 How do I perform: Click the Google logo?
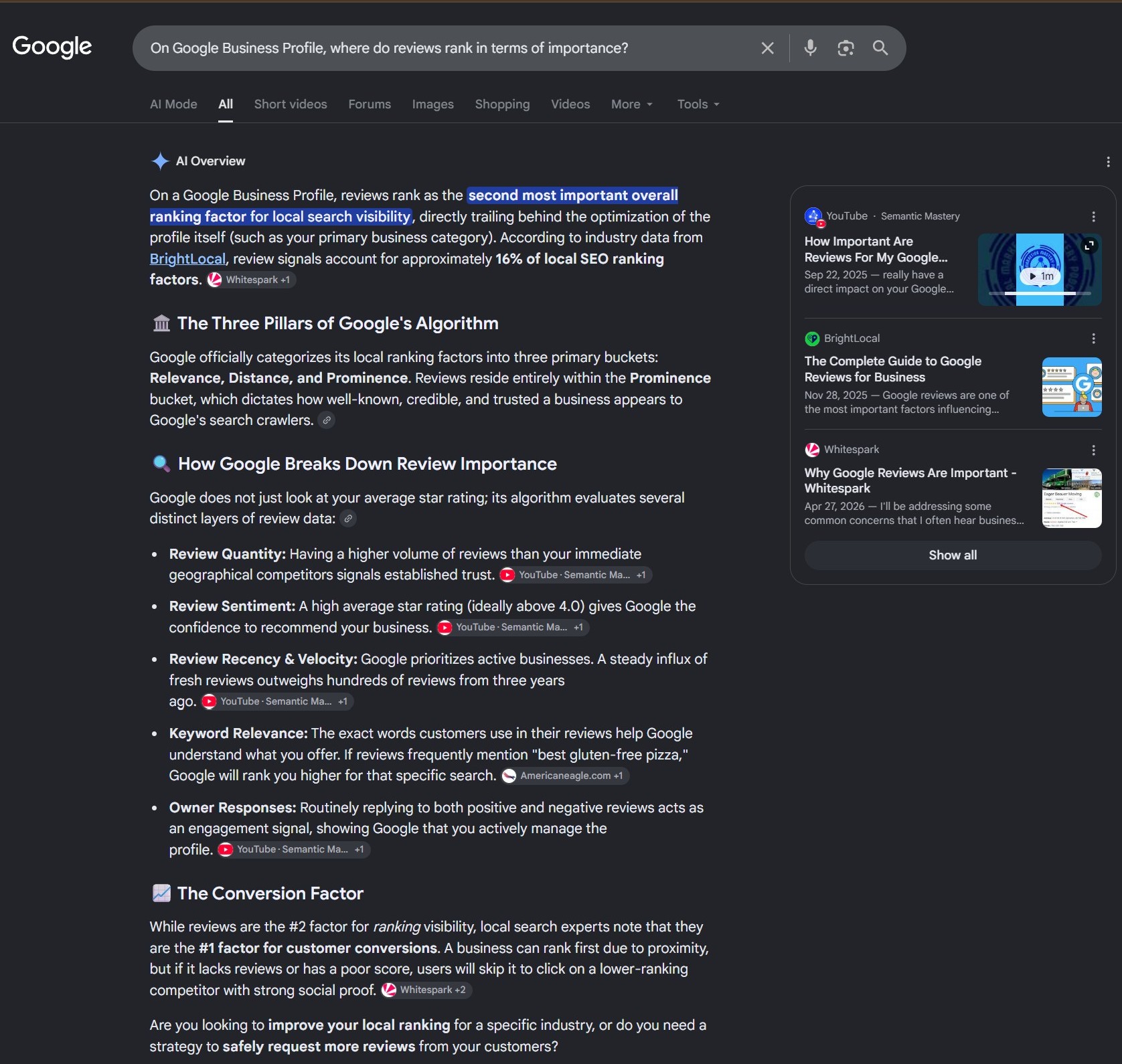[x=52, y=47]
